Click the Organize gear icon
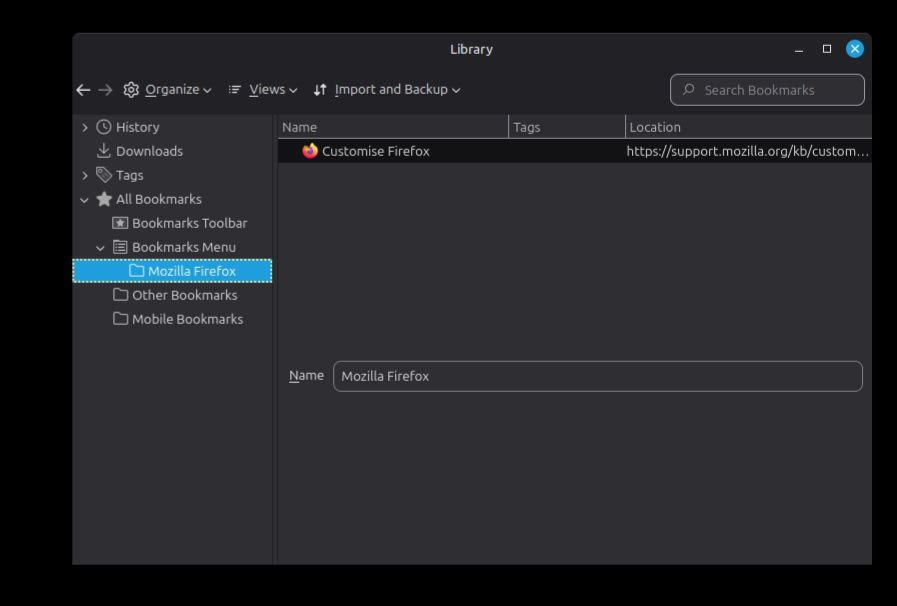 (131, 90)
